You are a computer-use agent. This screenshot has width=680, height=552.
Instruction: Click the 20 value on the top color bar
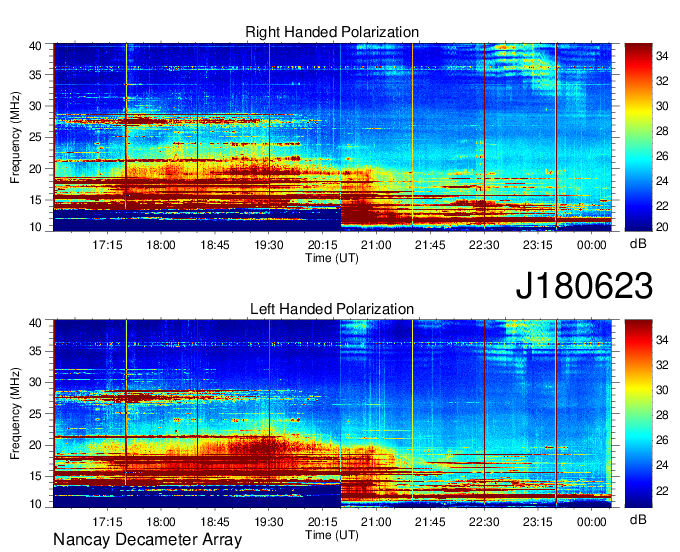coord(662,226)
